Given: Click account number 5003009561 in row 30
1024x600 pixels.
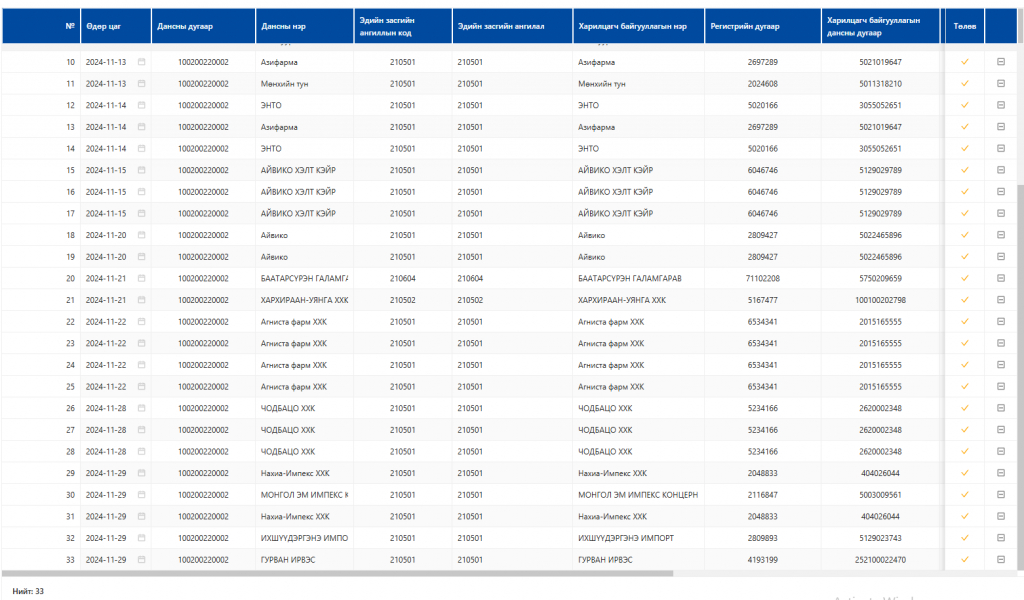Looking at the screenshot, I should pyautogui.click(x=880, y=495).
